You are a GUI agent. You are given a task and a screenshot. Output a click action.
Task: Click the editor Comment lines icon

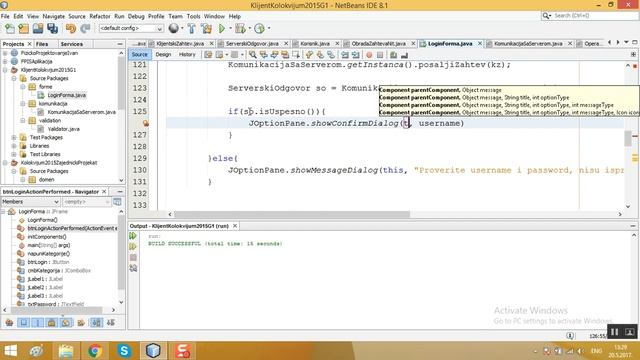click(393, 55)
